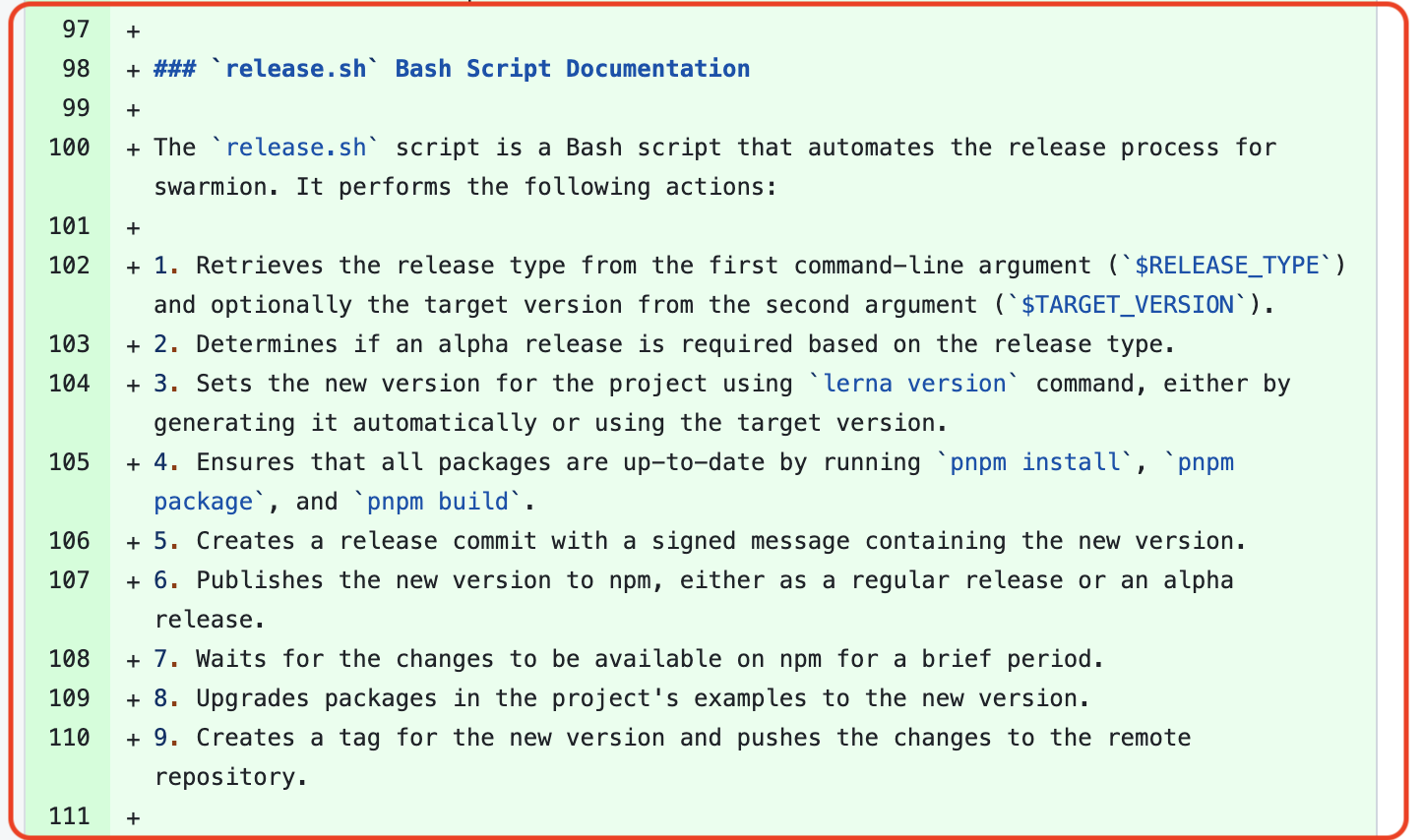Click the `pnpm install` inline code
Image resolution: width=1423 pixels, height=840 pixels.
(1034, 462)
